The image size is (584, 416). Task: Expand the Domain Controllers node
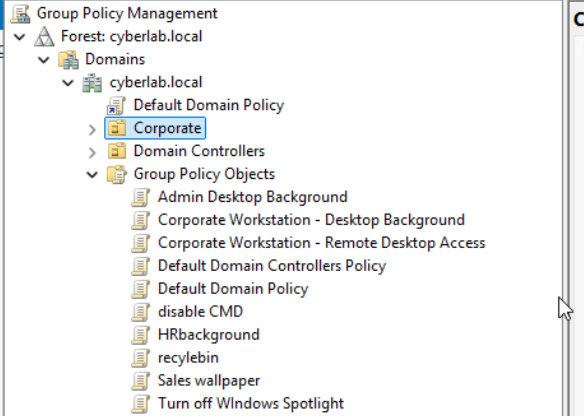pyautogui.click(x=92, y=152)
